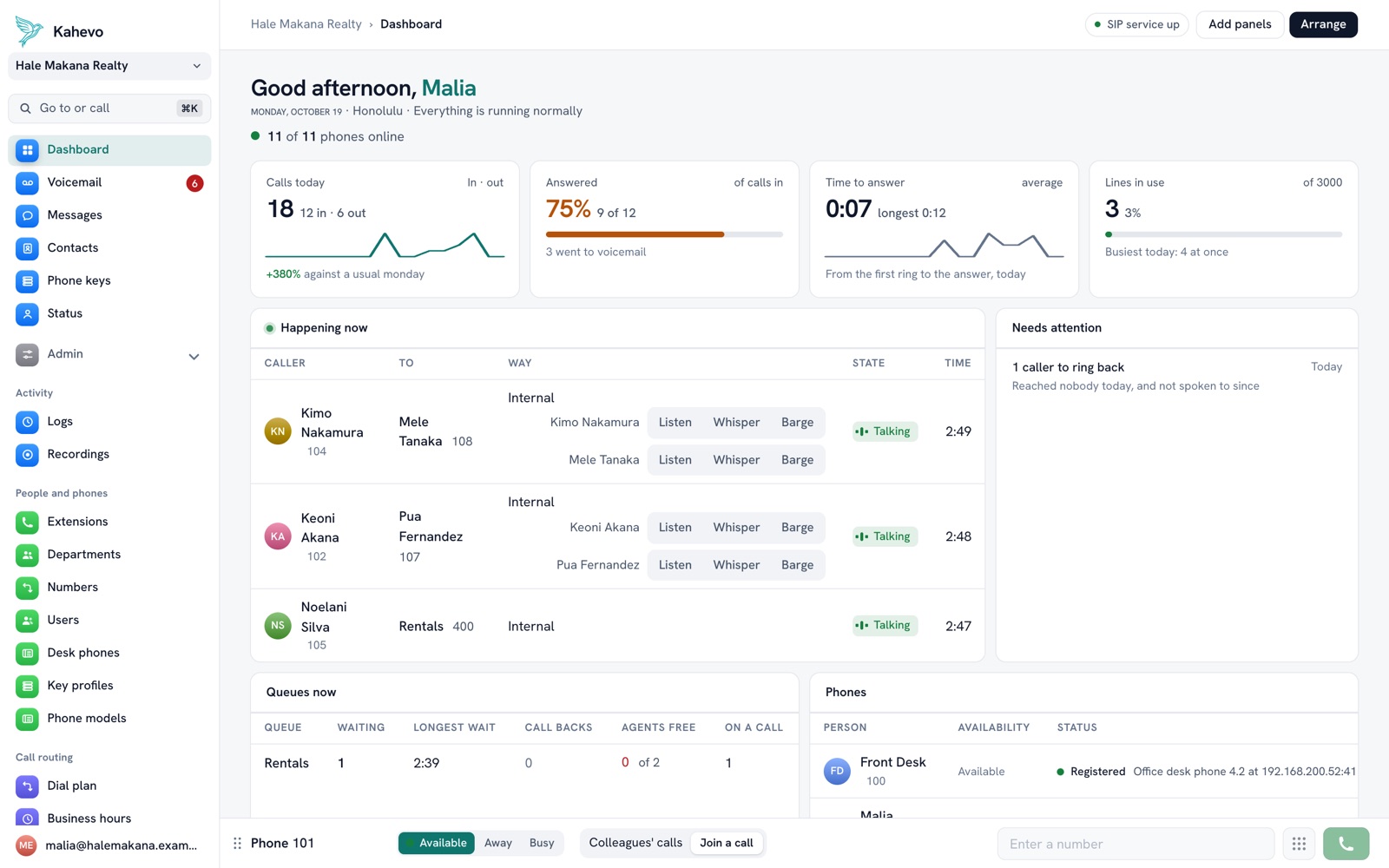Open the Voicemail sidebar icon
The width and height of the screenshot is (1389, 868).
(27, 182)
